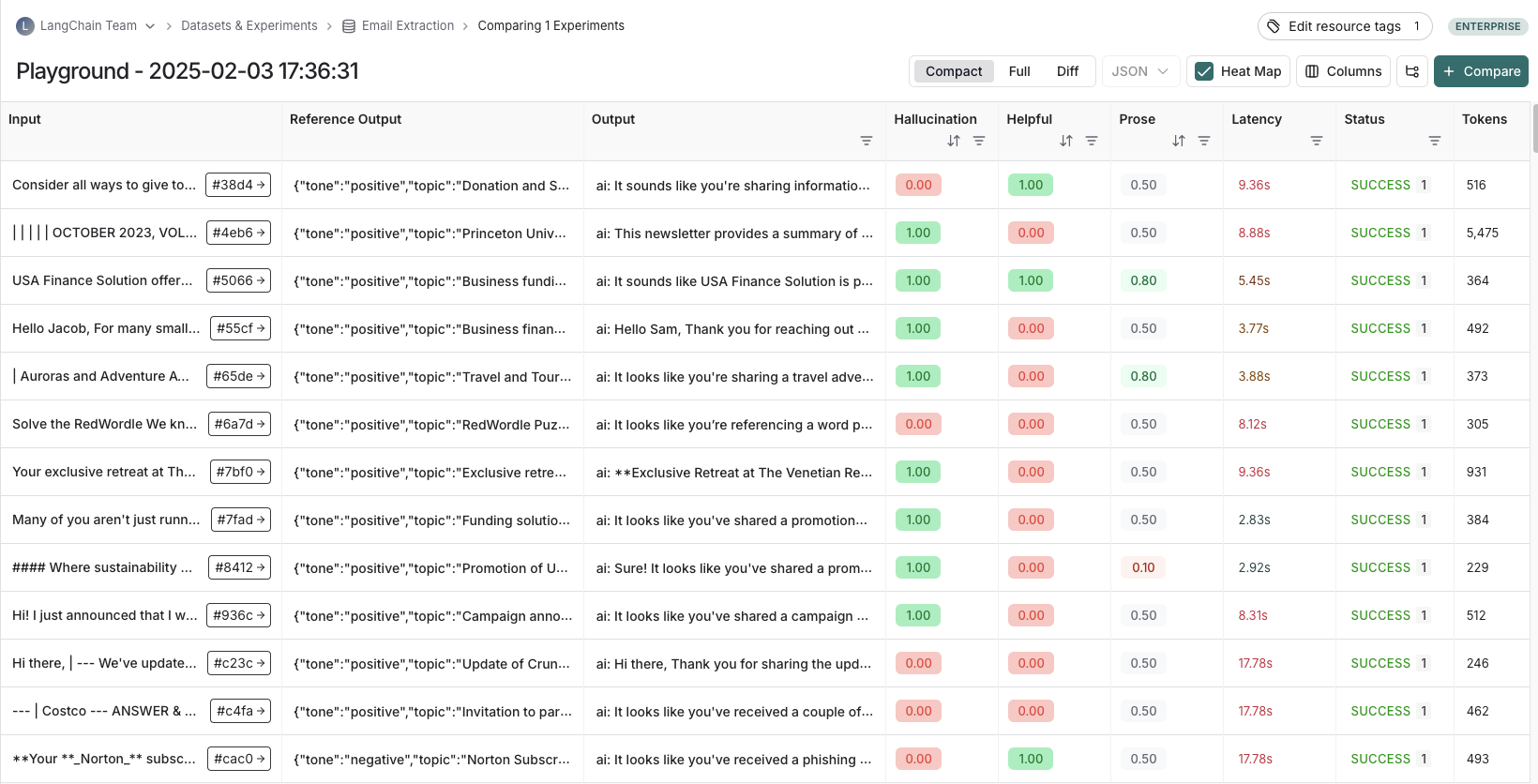This screenshot has height=784, width=1538.
Task: Click the LangChain Team avatar icon
Action: tap(25, 26)
